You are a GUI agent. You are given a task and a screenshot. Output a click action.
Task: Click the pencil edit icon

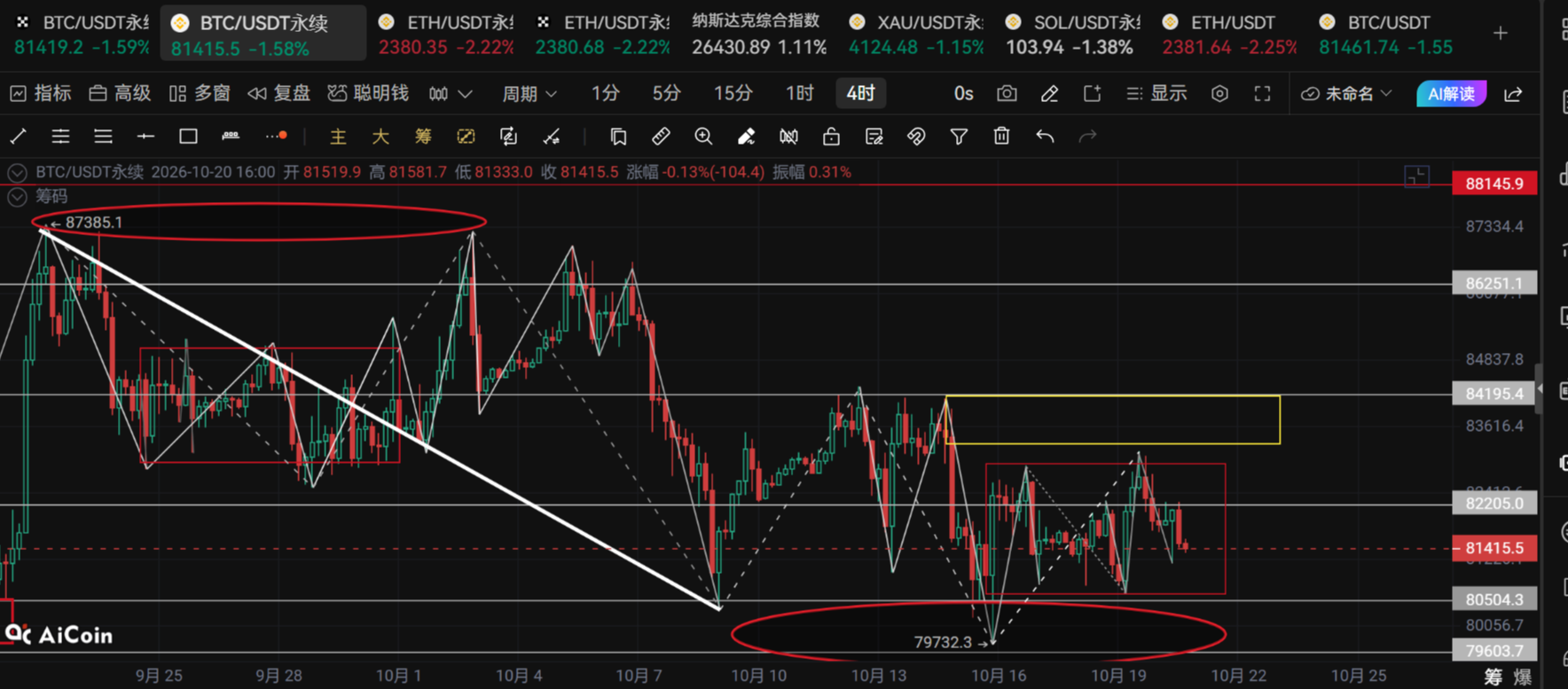coord(1049,94)
